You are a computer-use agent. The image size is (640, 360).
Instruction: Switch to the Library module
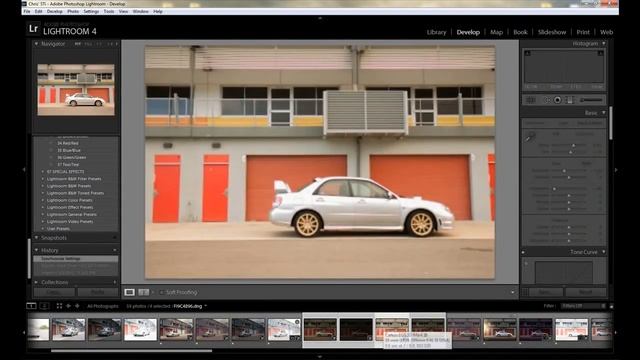[436, 32]
